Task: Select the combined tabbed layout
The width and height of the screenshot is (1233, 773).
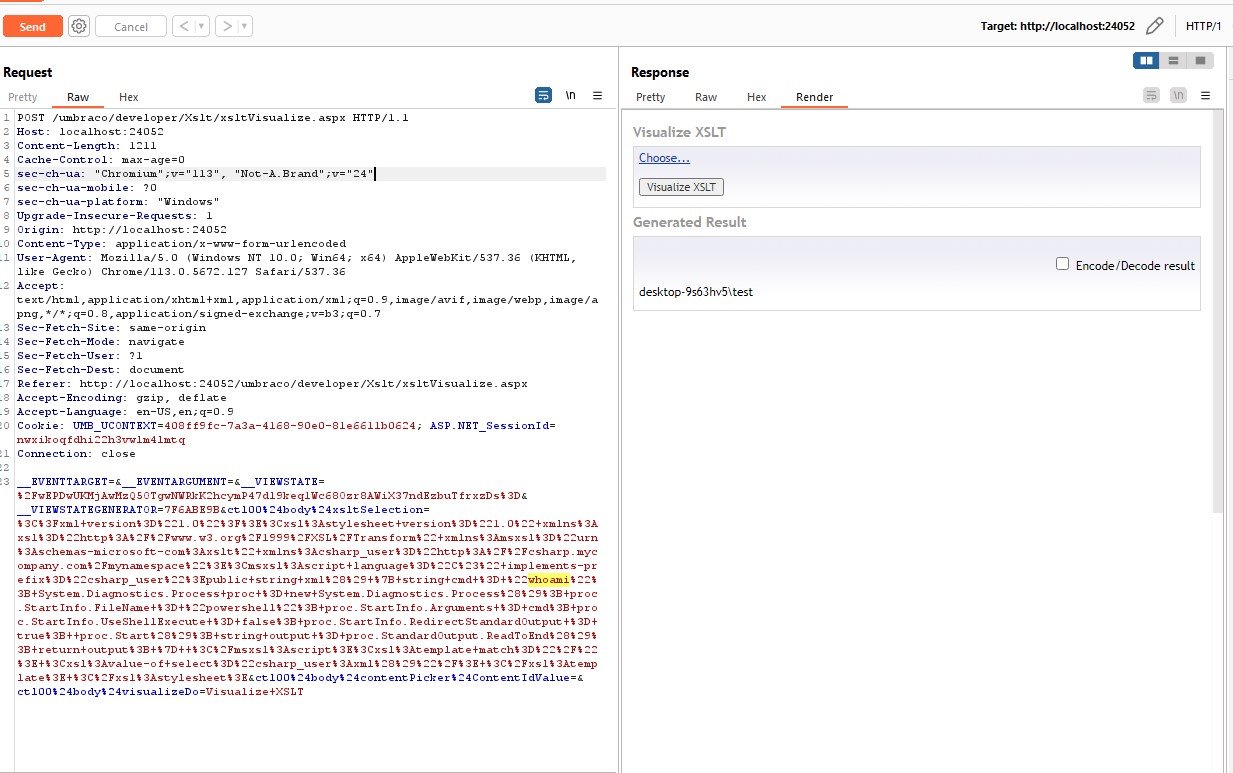Action: tap(1200, 61)
